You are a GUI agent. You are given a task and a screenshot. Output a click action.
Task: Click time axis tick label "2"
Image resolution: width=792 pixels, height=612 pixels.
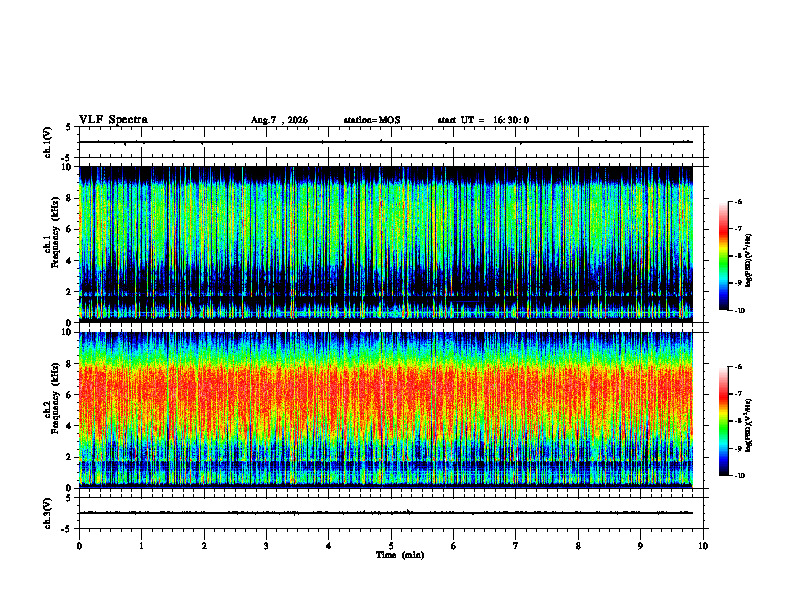tap(204, 546)
